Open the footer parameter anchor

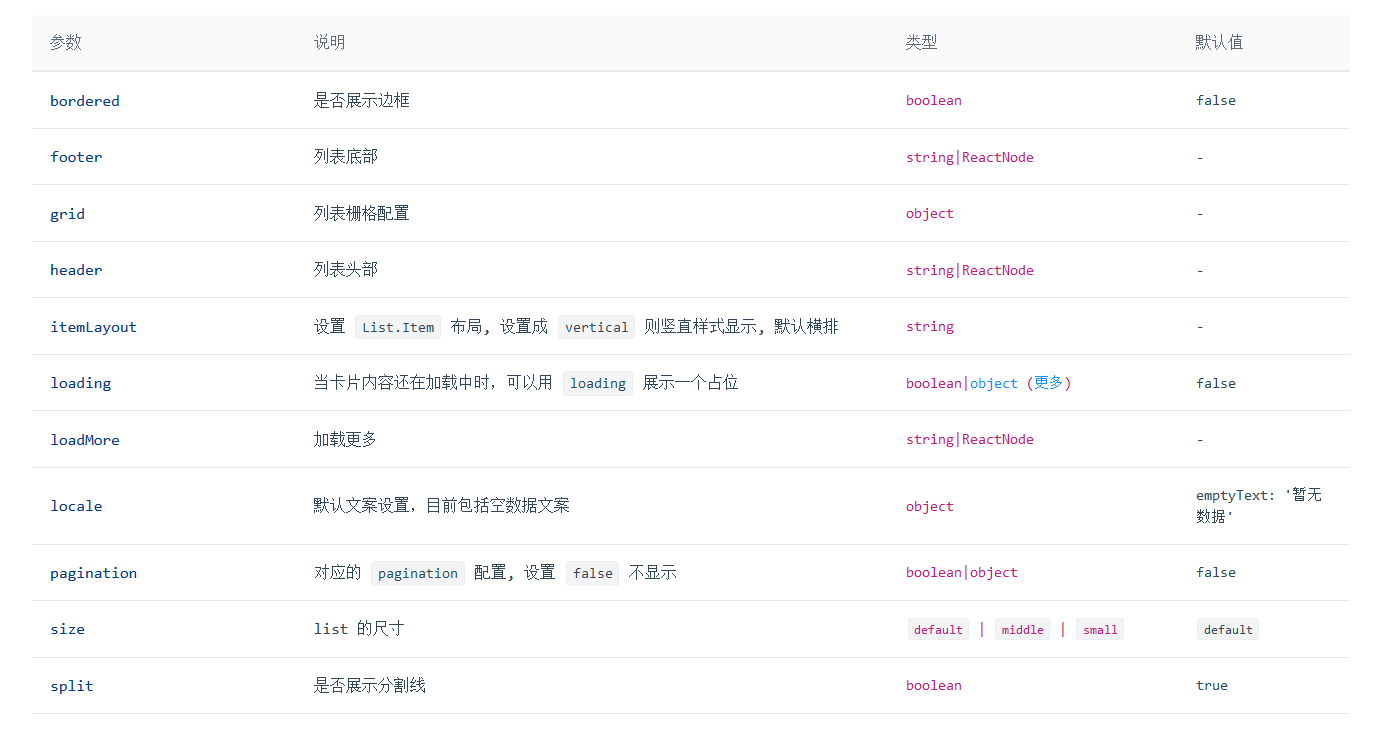point(76,157)
